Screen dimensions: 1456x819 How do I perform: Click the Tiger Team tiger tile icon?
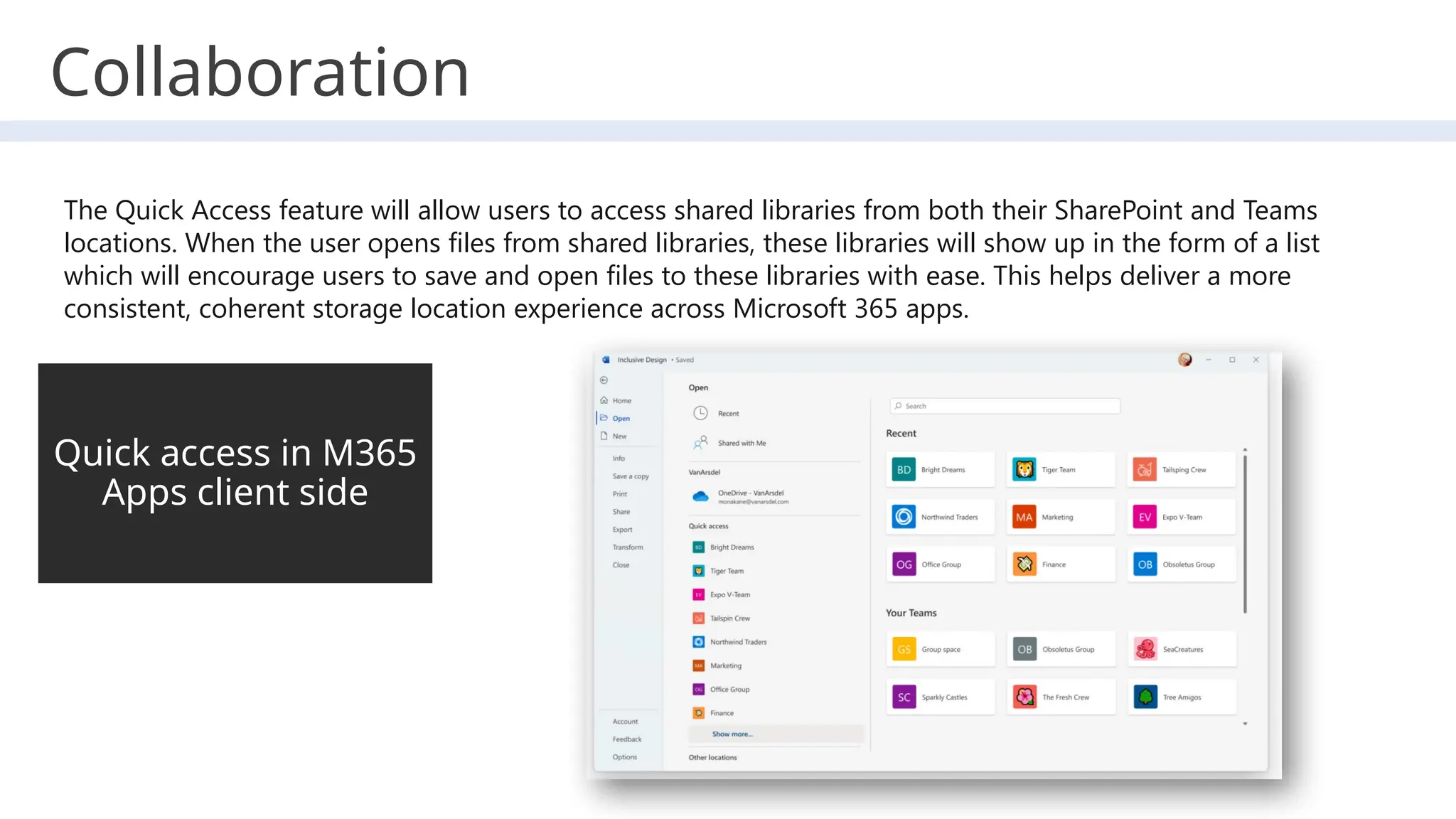[1024, 470]
